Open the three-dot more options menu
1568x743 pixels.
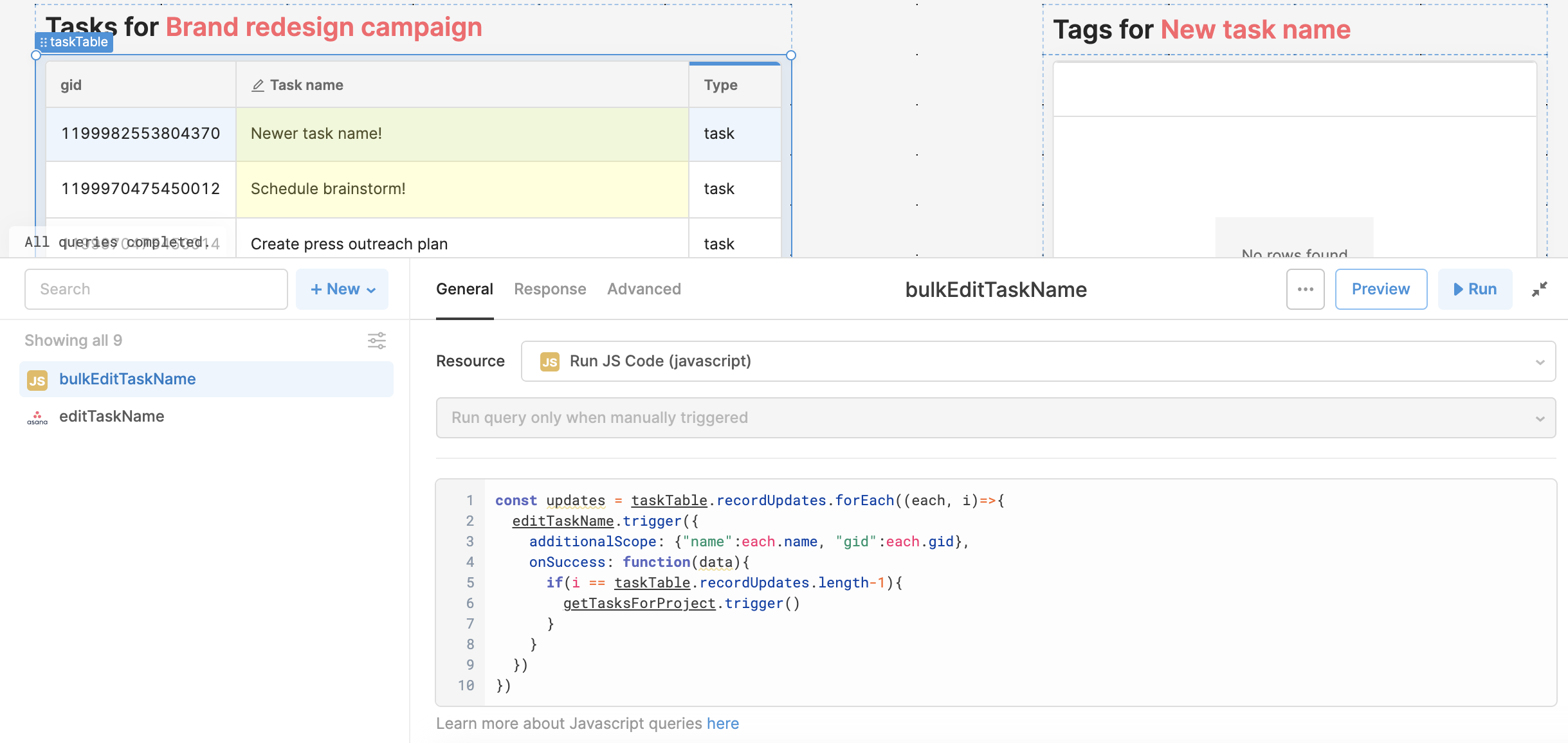1305,289
